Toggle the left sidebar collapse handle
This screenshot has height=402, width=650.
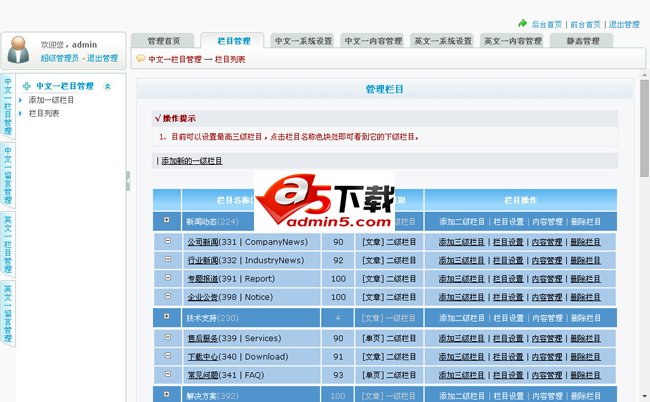[128, 181]
